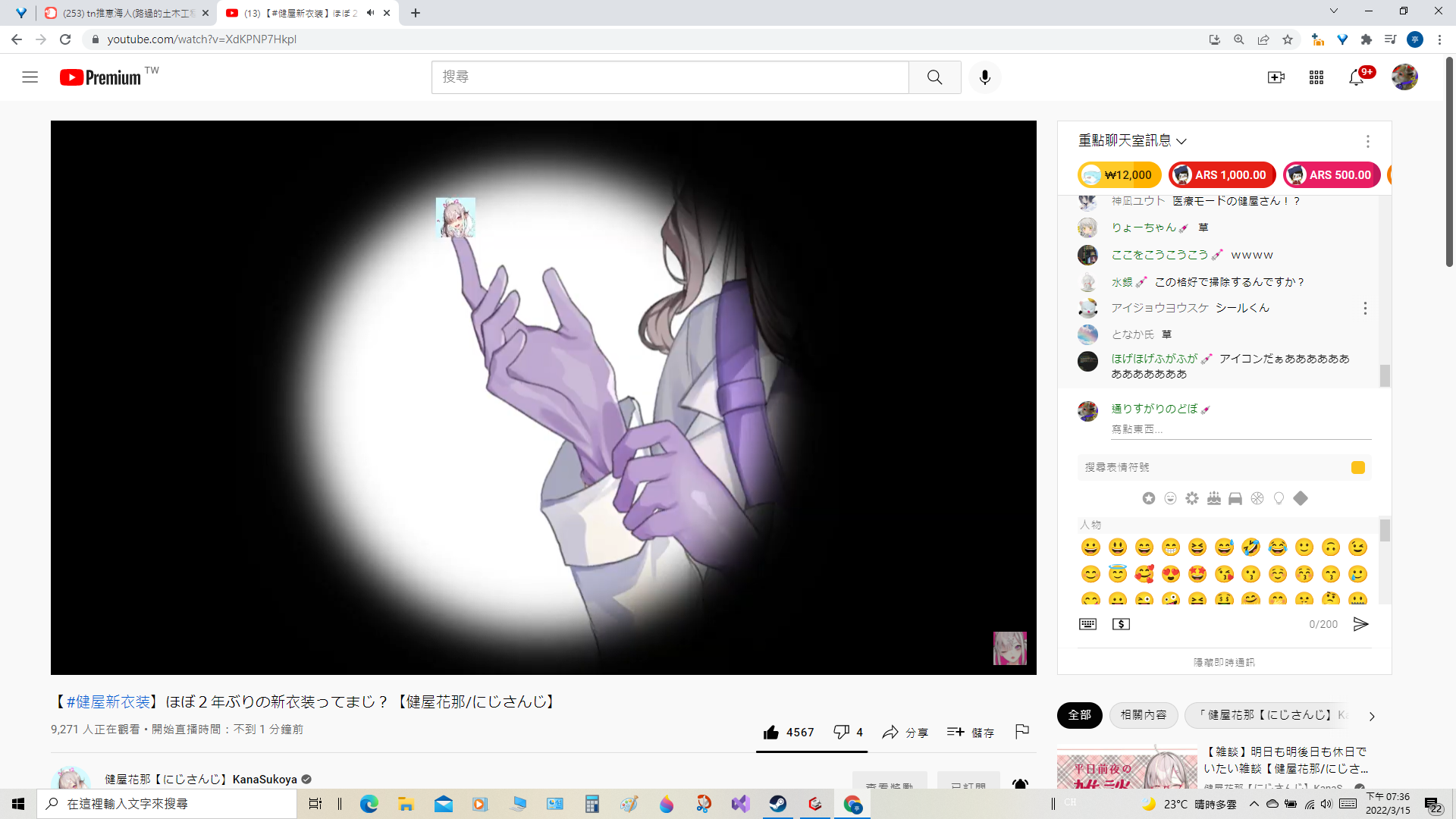This screenshot has width=1456, height=819.
Task: Reload the page
Action: 65,39
